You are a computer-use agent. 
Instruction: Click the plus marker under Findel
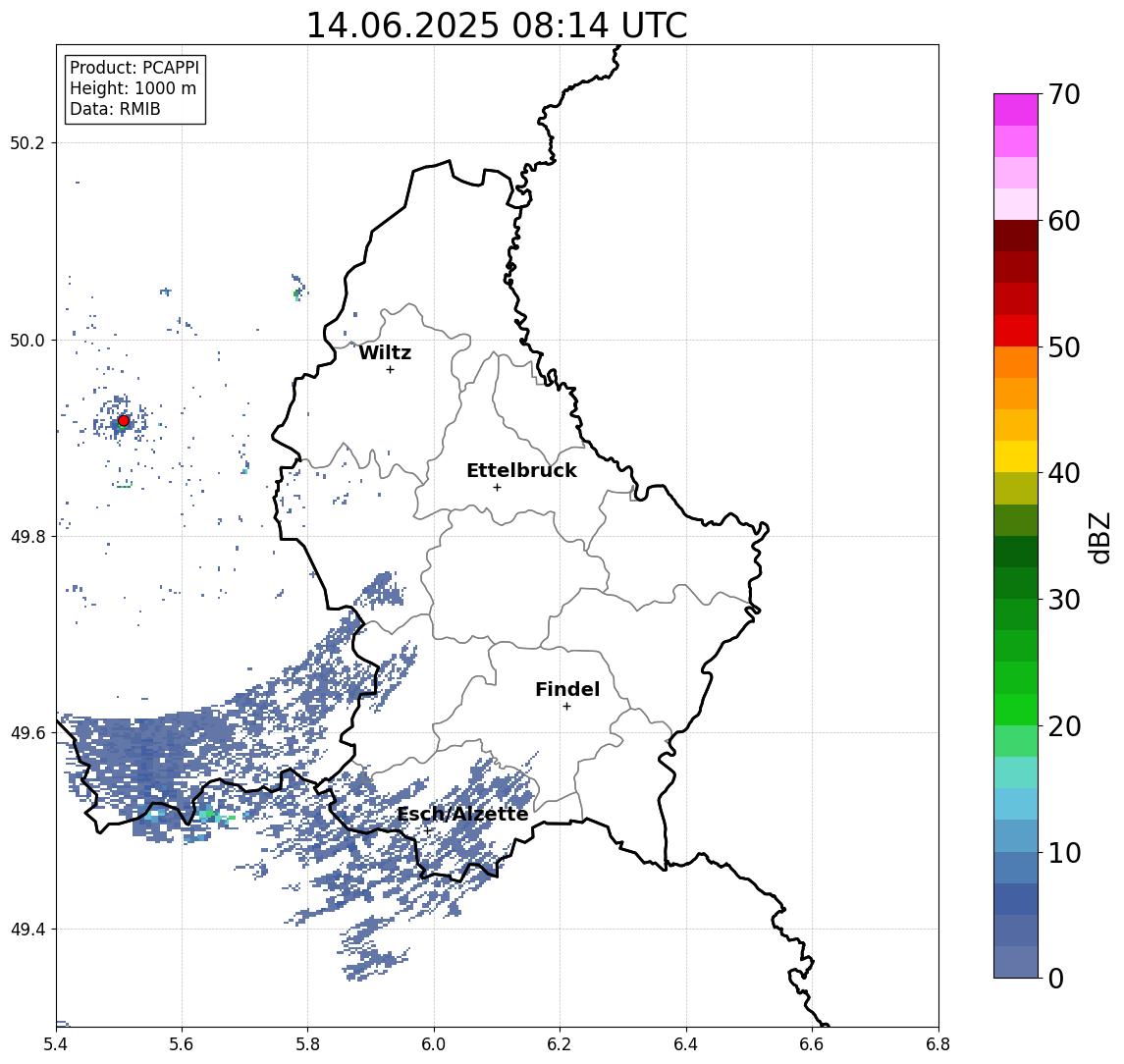coord(566,707)
